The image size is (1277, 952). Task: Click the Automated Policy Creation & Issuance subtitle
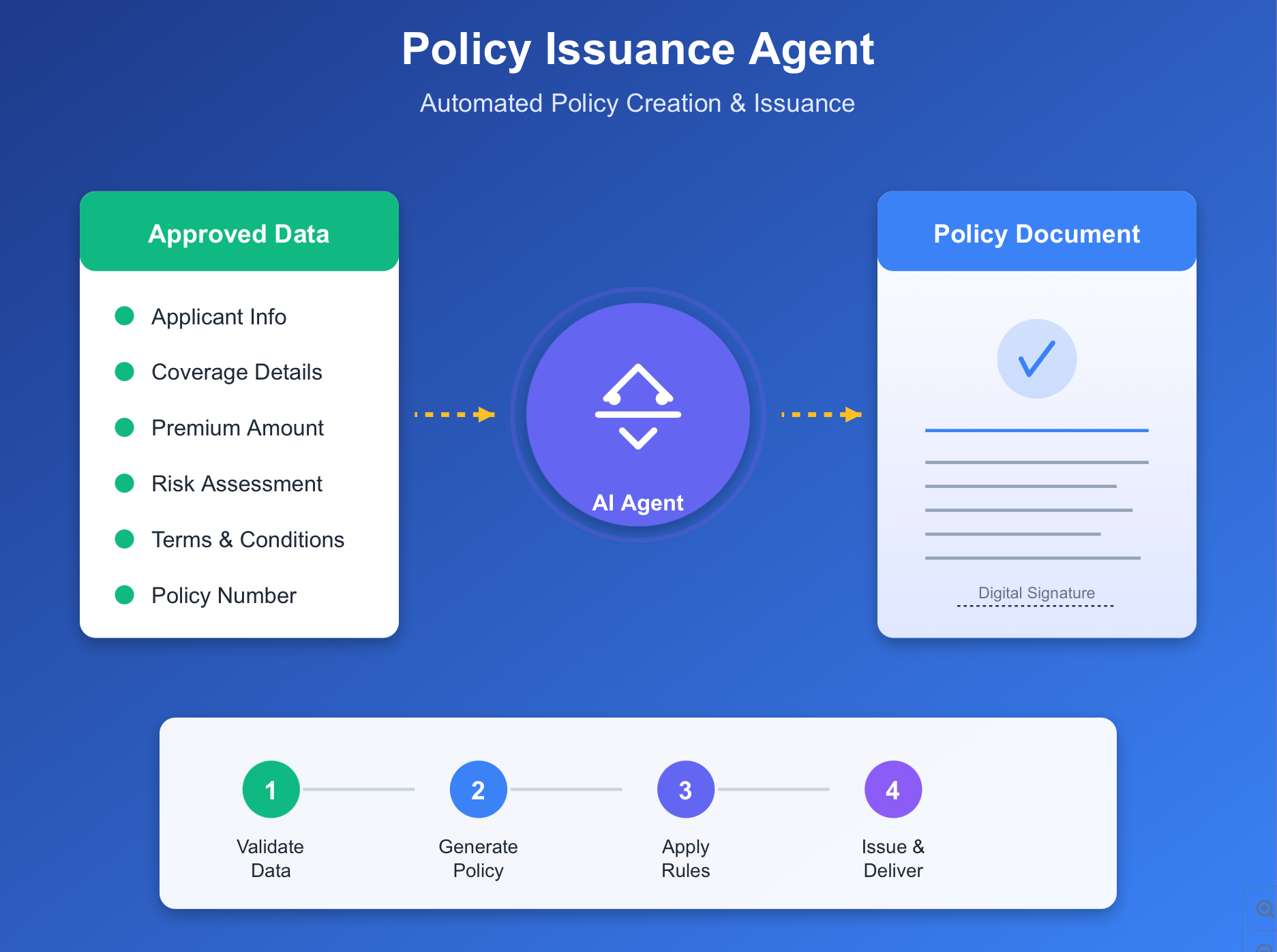[x=637, y=103]
